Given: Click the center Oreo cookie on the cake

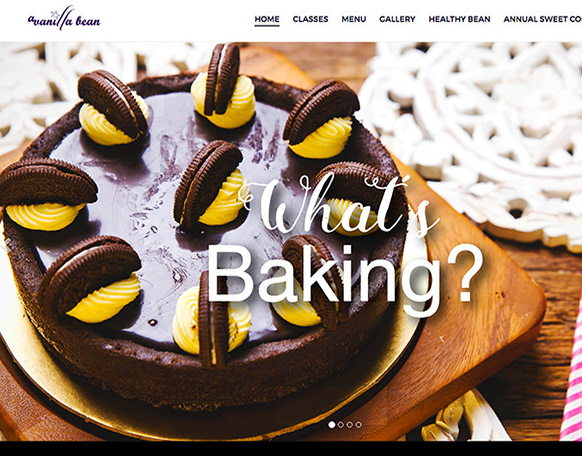Looking at the screenshot, I should click(208, 185).
